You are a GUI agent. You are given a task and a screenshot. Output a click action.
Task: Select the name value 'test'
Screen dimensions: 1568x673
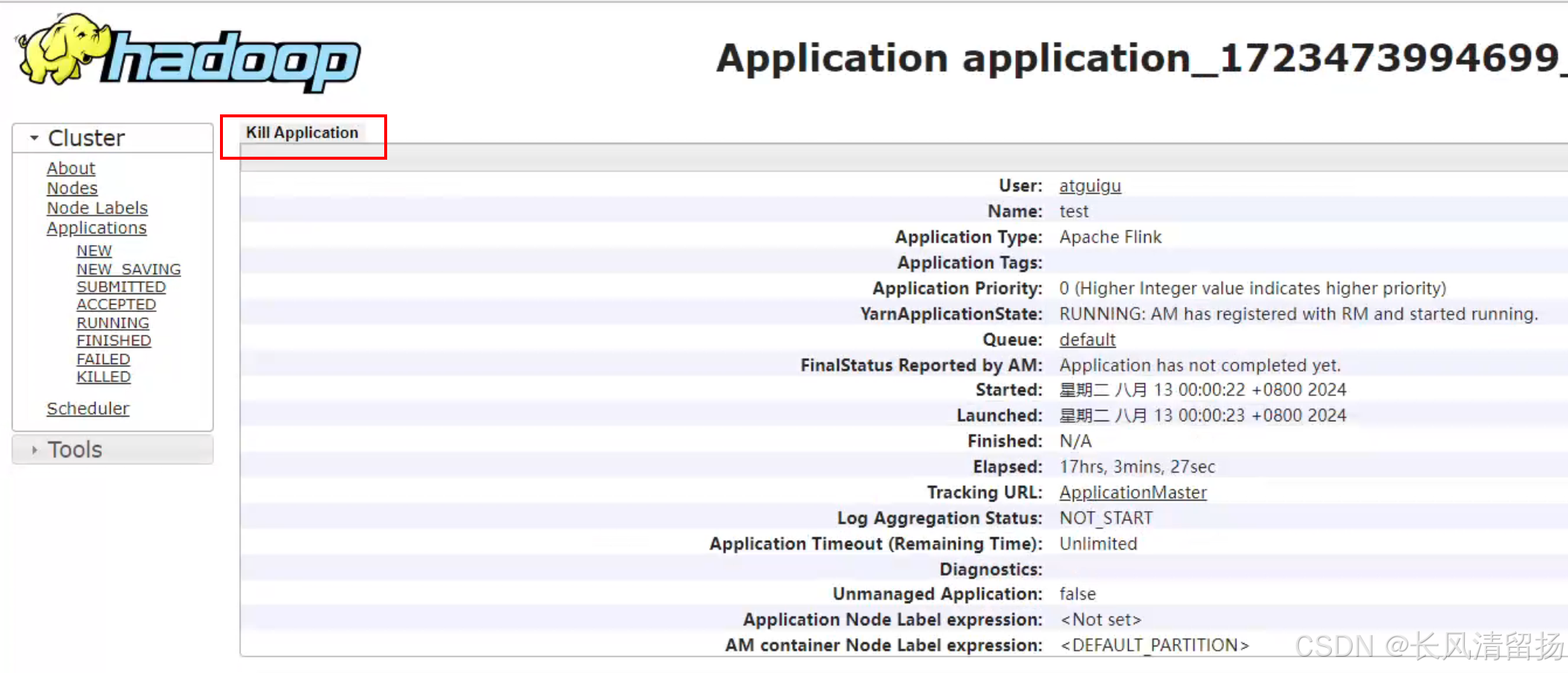tap(1074, 212)
